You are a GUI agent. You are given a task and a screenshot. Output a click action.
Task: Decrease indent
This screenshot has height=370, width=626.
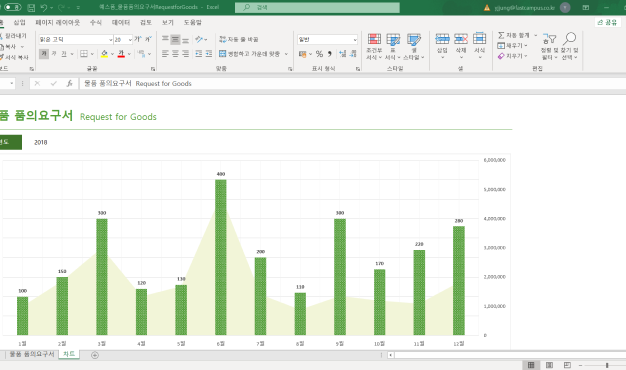coord(199,53)
